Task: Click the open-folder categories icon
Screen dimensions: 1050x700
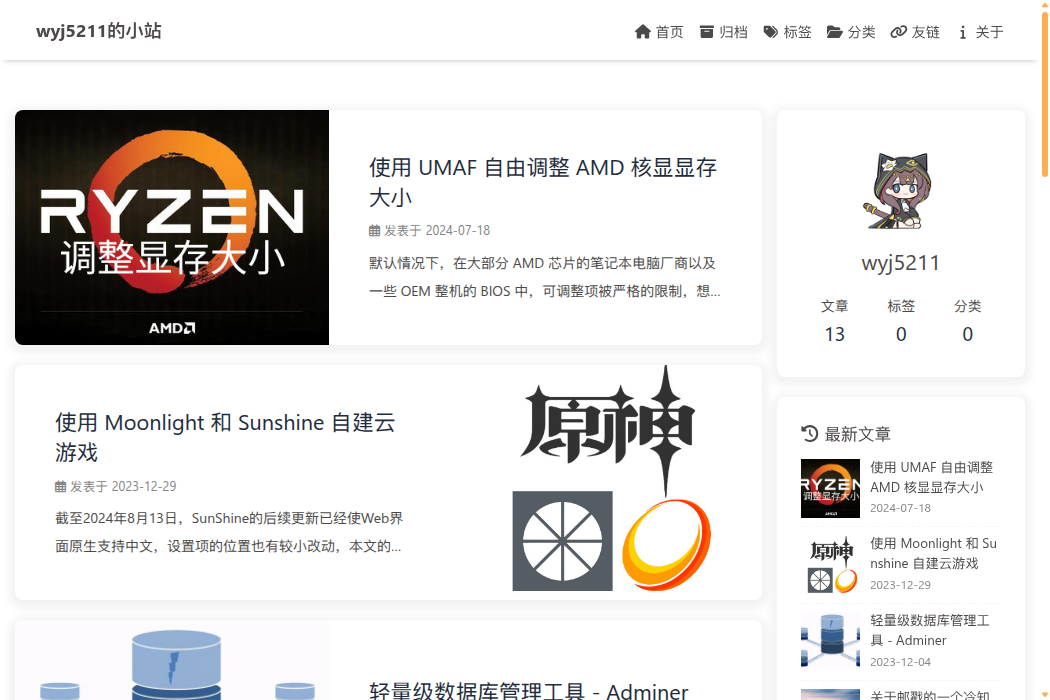Action: click(x=835, y=32)
